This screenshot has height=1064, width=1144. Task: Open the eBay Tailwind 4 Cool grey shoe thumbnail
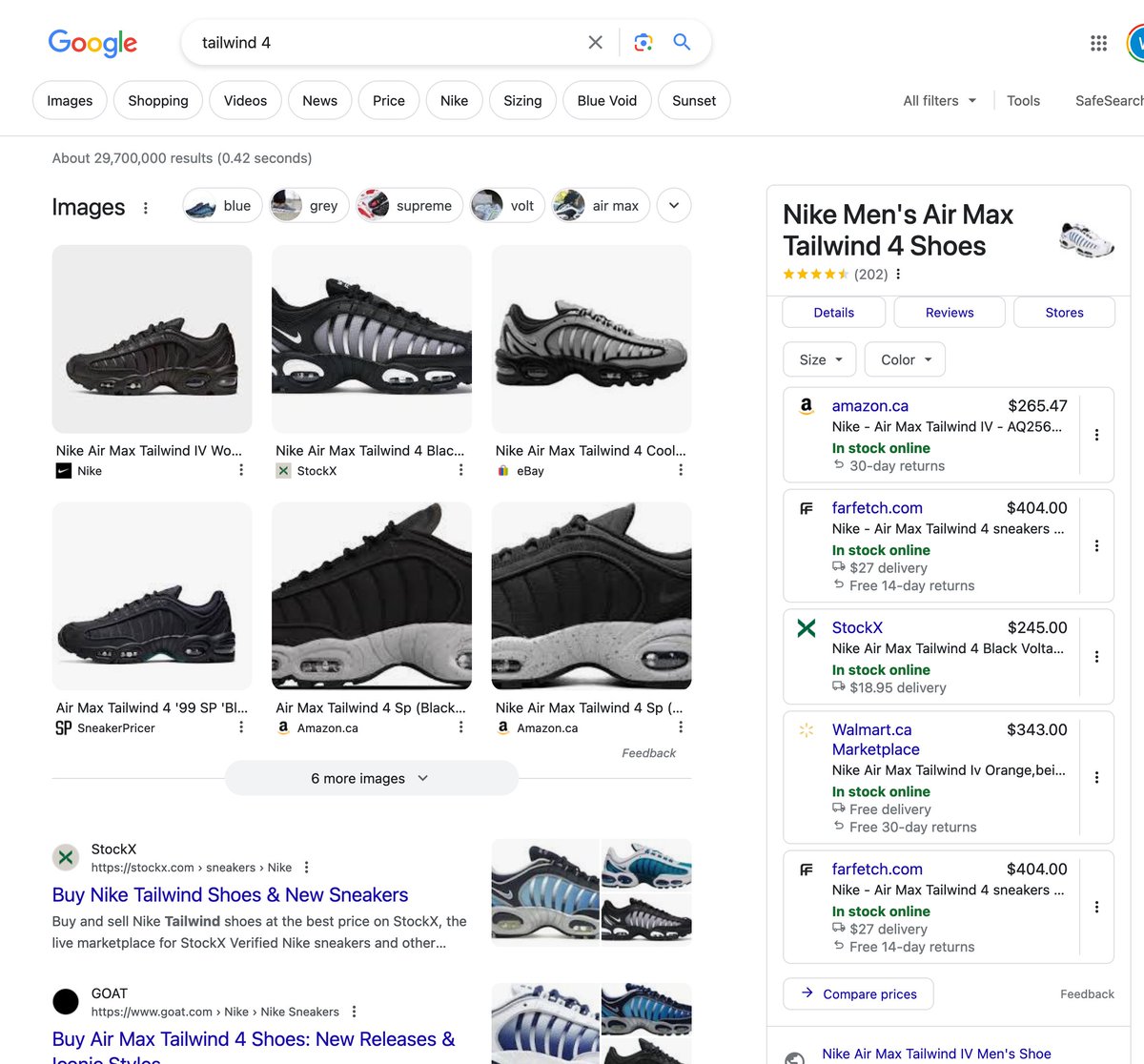pyautogui.click(x=591, y=339)
